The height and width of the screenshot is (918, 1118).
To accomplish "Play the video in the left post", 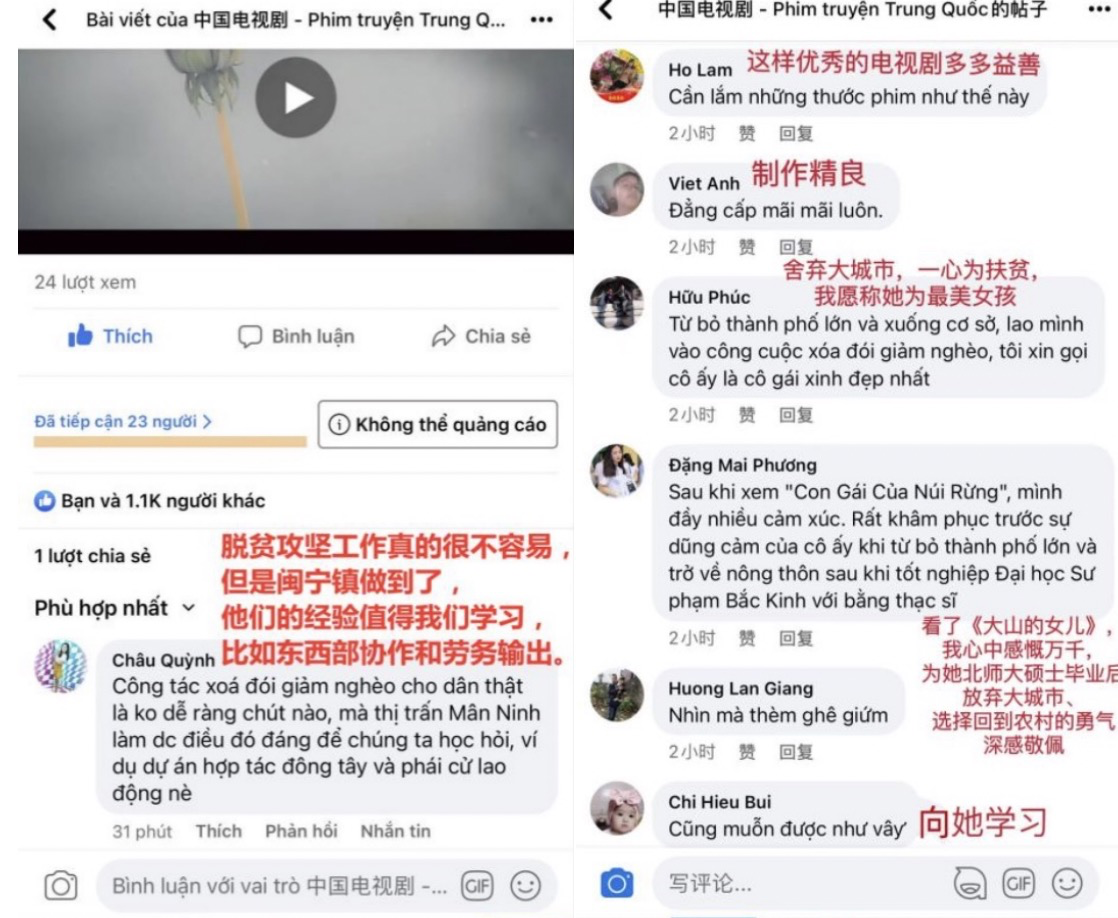I will point(296,98).
